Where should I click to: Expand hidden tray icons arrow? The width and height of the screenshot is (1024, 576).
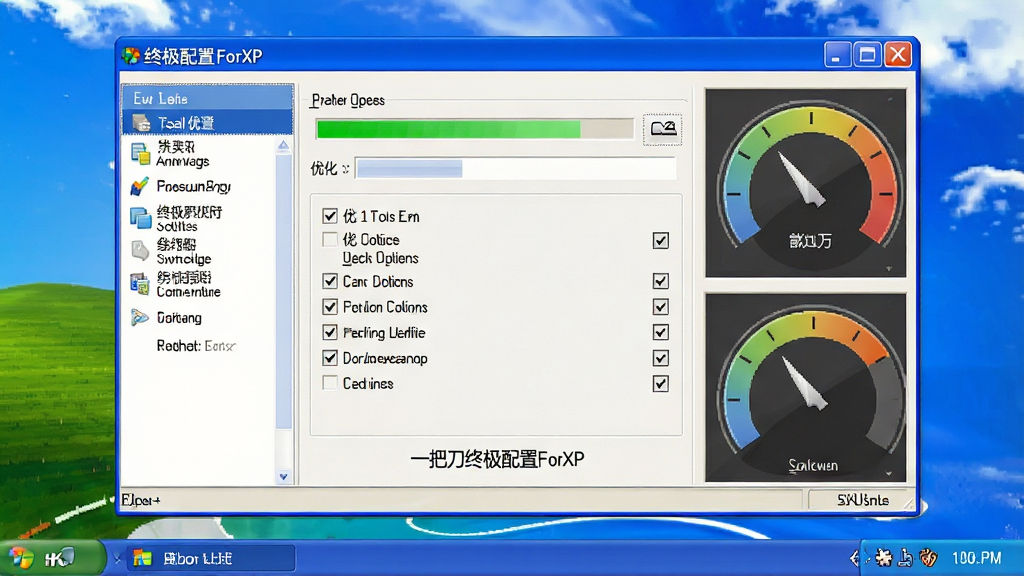pyautogui.click(x=854, y=558)
